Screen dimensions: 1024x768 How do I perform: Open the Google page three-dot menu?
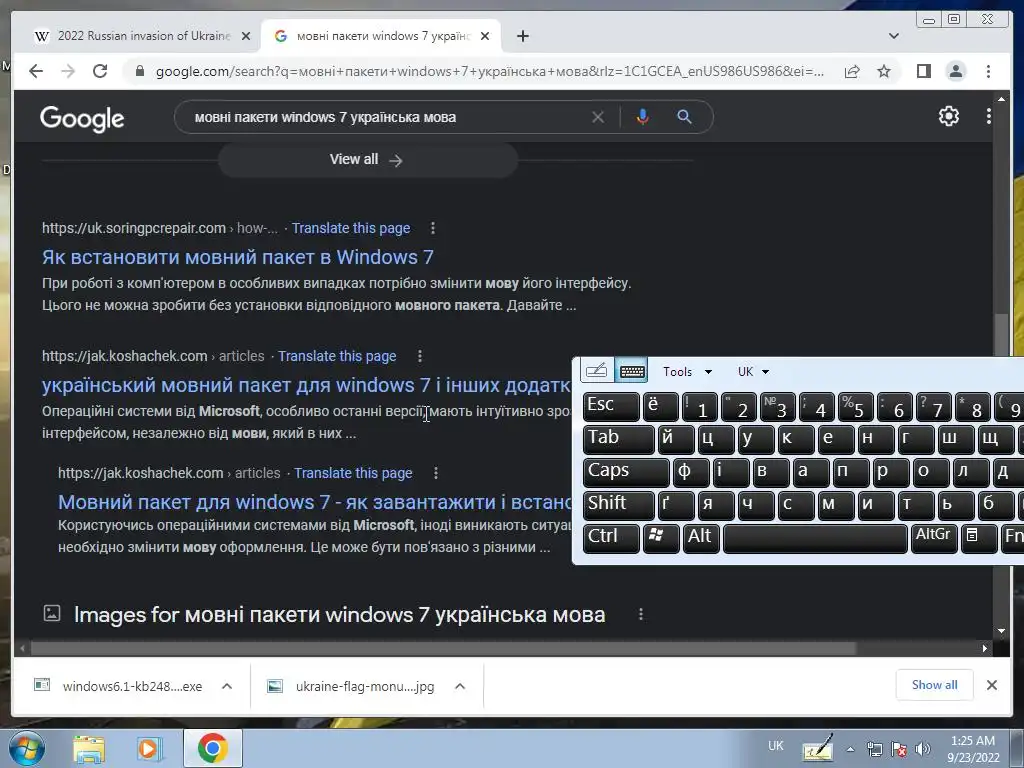point(989,116)
